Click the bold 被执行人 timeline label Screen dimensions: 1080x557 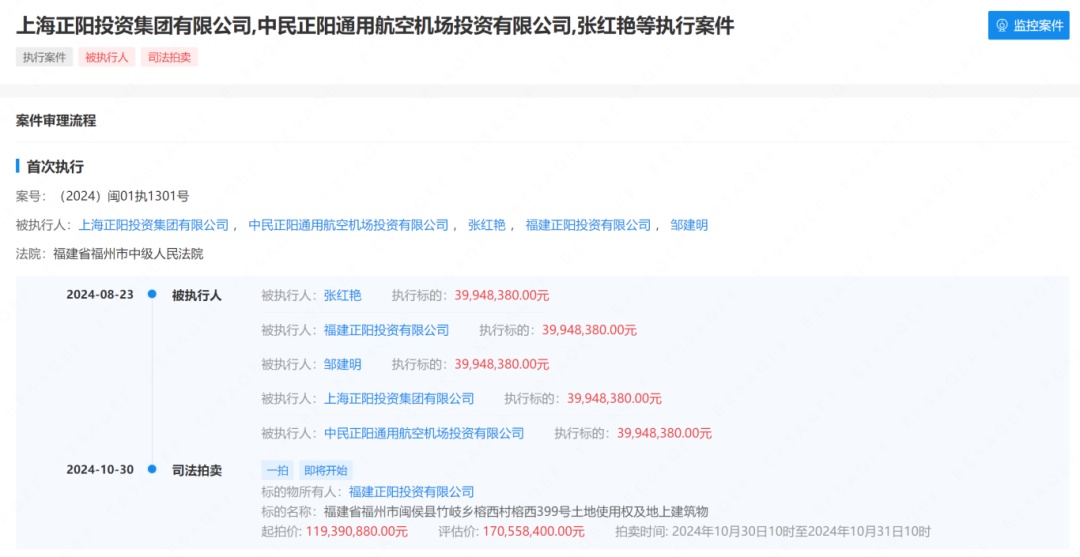coord(196,295)
